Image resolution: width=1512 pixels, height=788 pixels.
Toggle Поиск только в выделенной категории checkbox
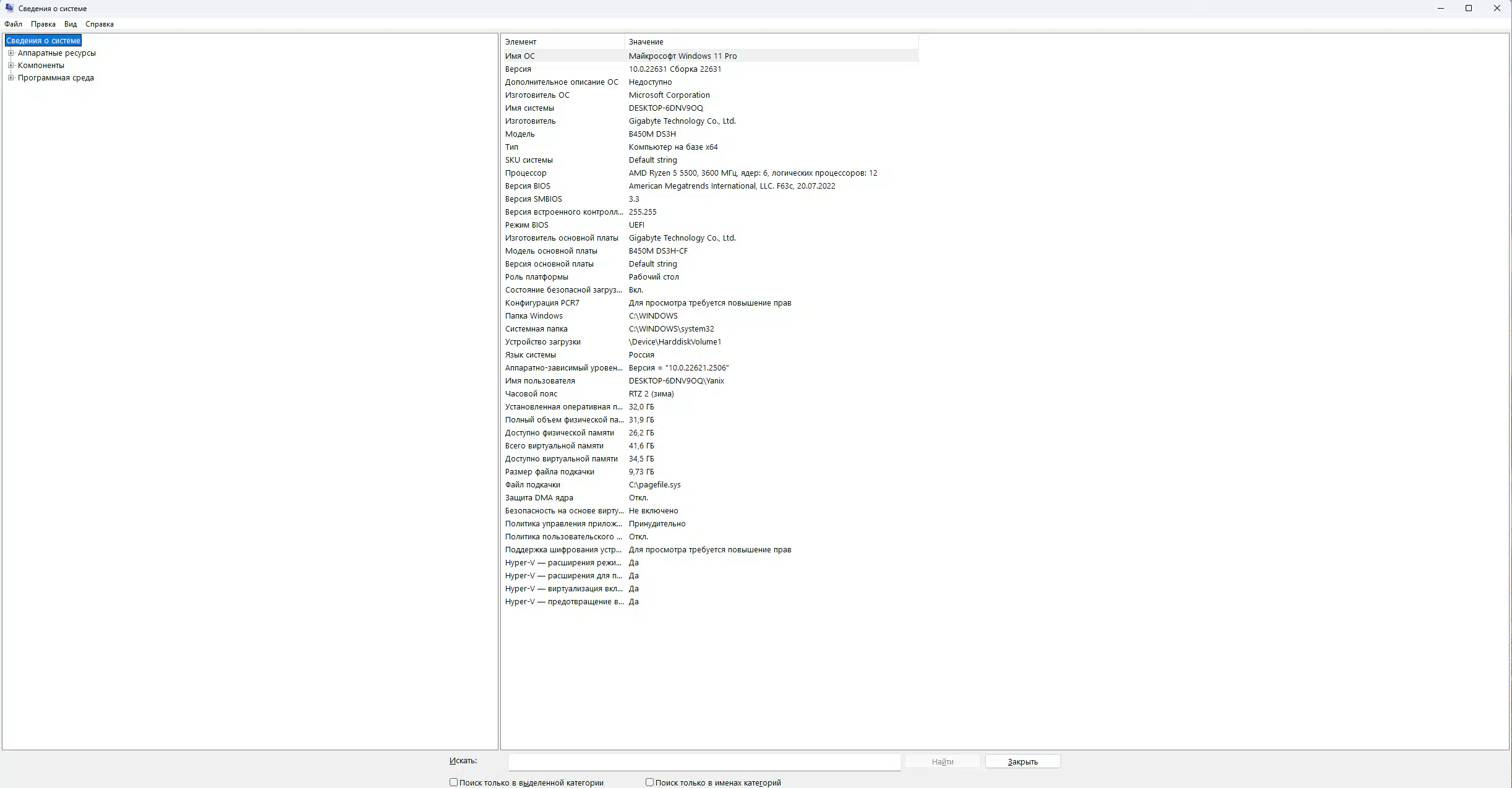453,782
